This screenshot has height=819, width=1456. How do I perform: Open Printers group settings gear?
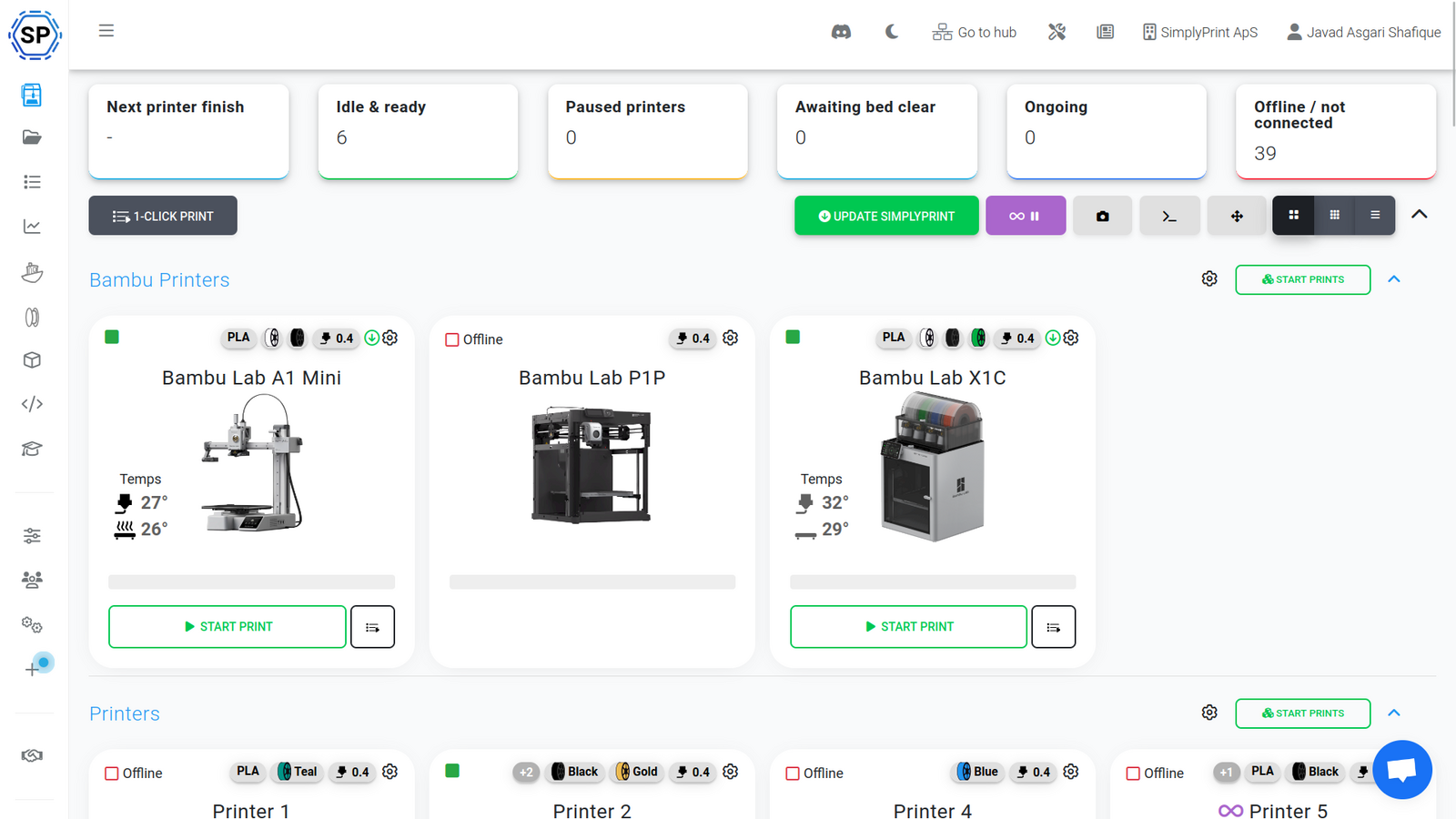click(x=1209, y=713)
